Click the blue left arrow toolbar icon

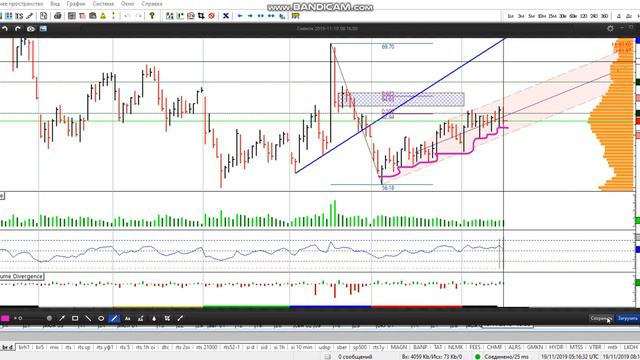(x=240, y=16)
